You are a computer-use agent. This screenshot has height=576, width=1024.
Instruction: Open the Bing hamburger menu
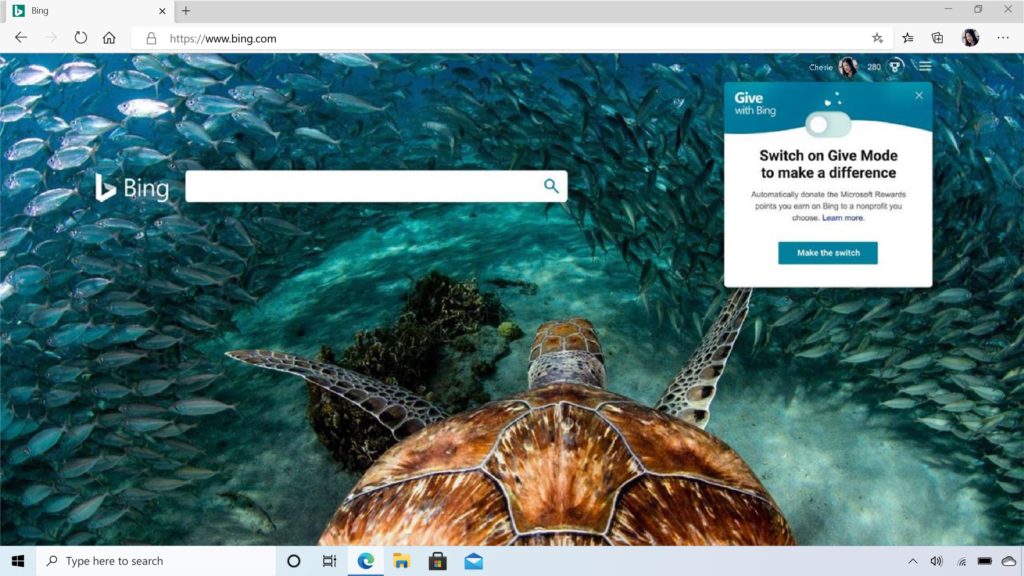[x=925, y=66]
